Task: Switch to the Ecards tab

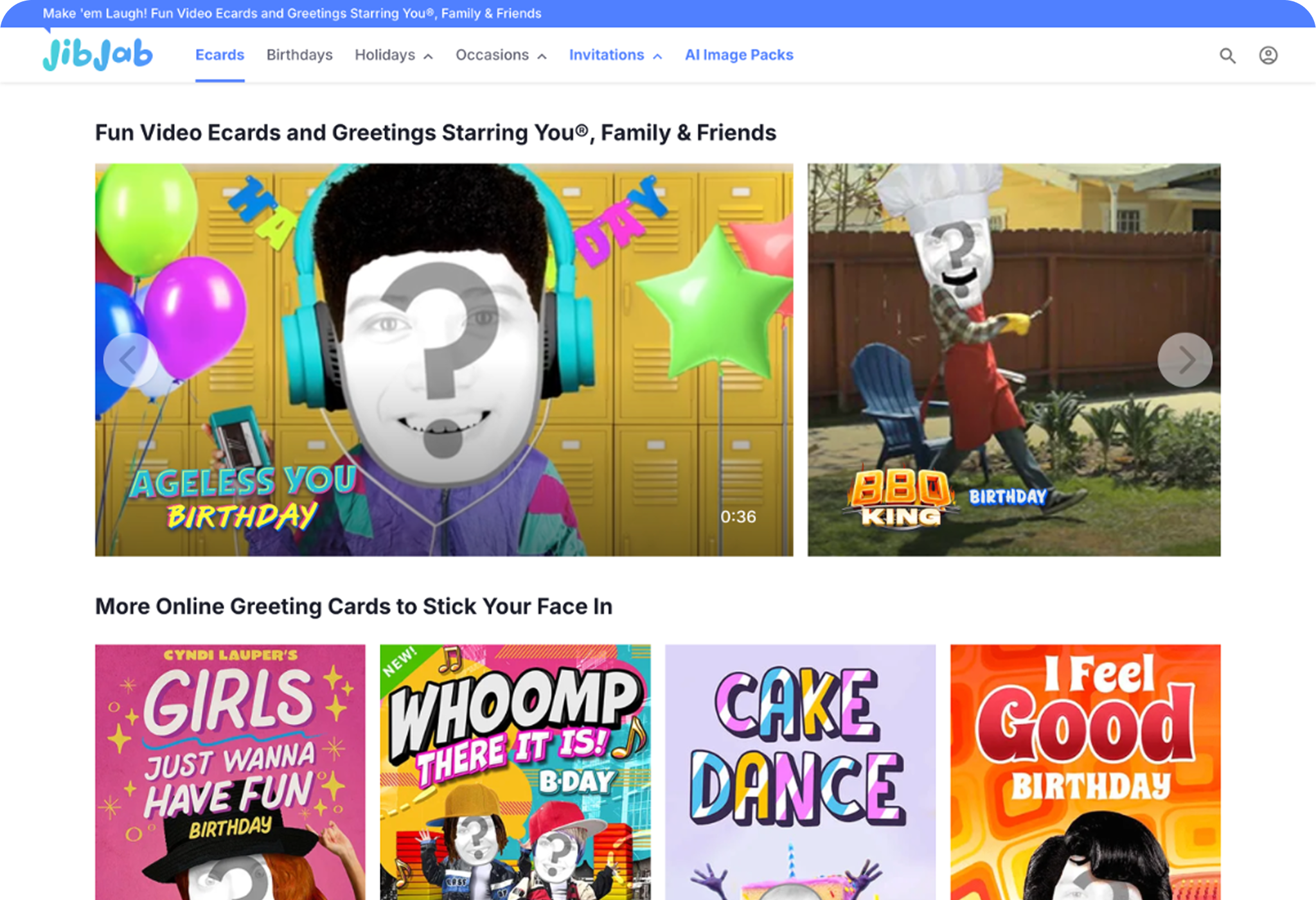Action: click(220, 55)
